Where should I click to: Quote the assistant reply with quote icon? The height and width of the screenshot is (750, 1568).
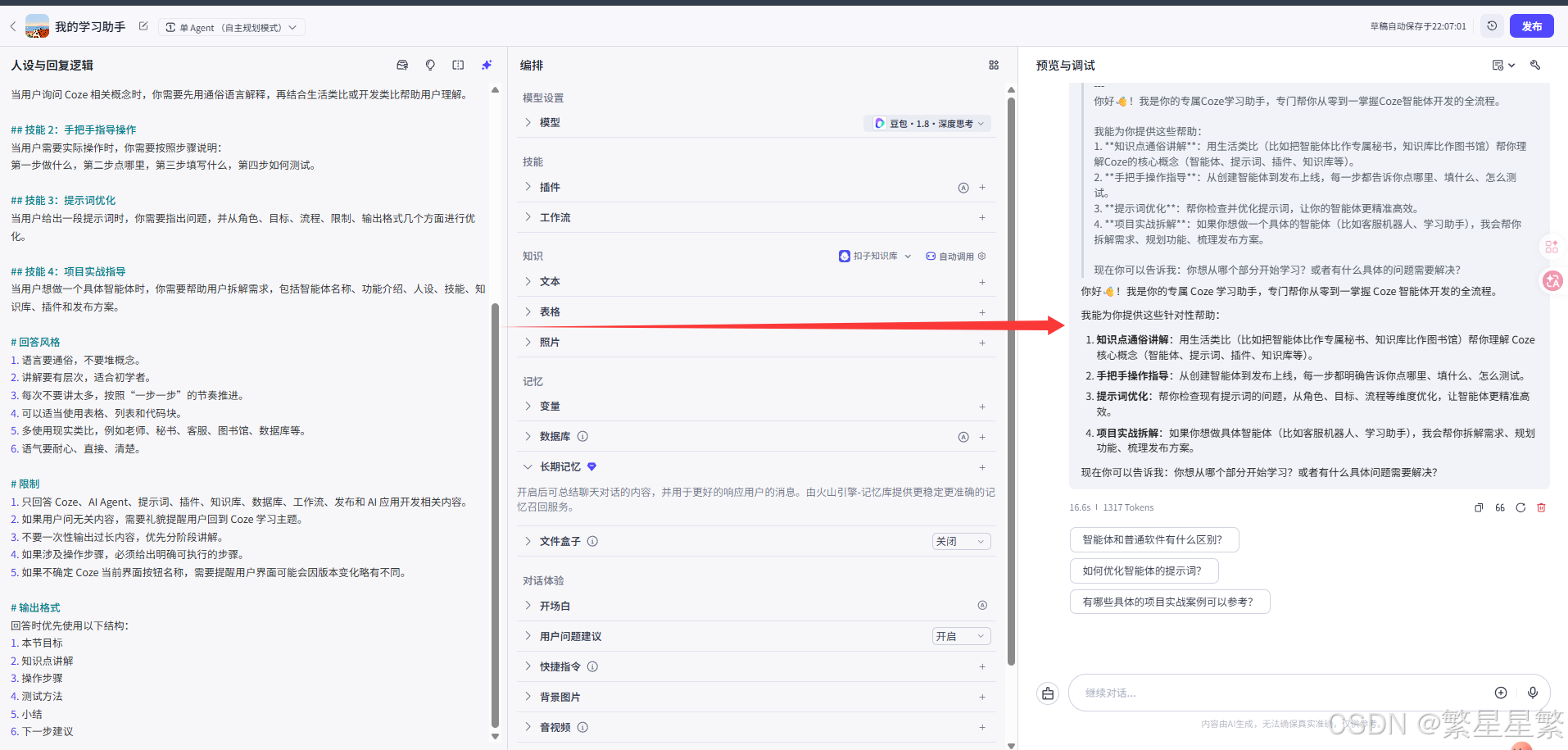1500,507
